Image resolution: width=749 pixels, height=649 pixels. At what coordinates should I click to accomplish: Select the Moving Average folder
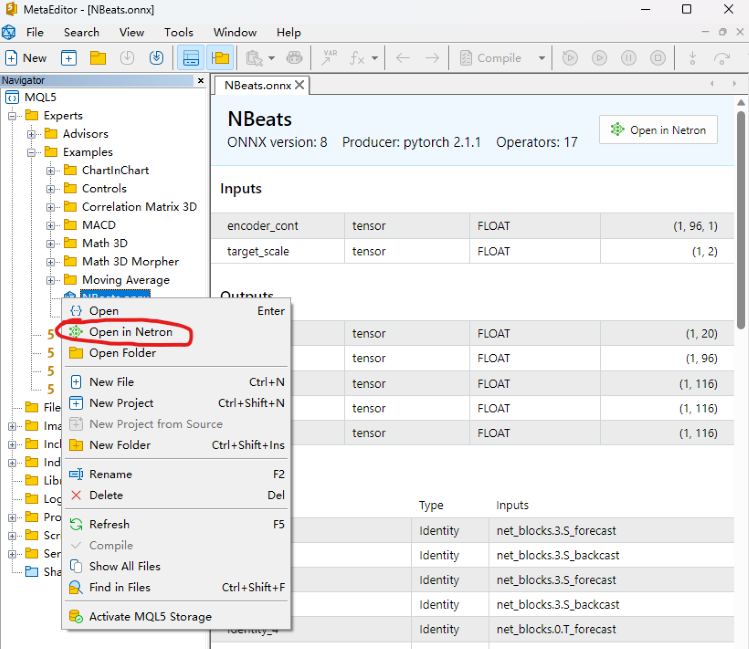[x=126, y=280]
